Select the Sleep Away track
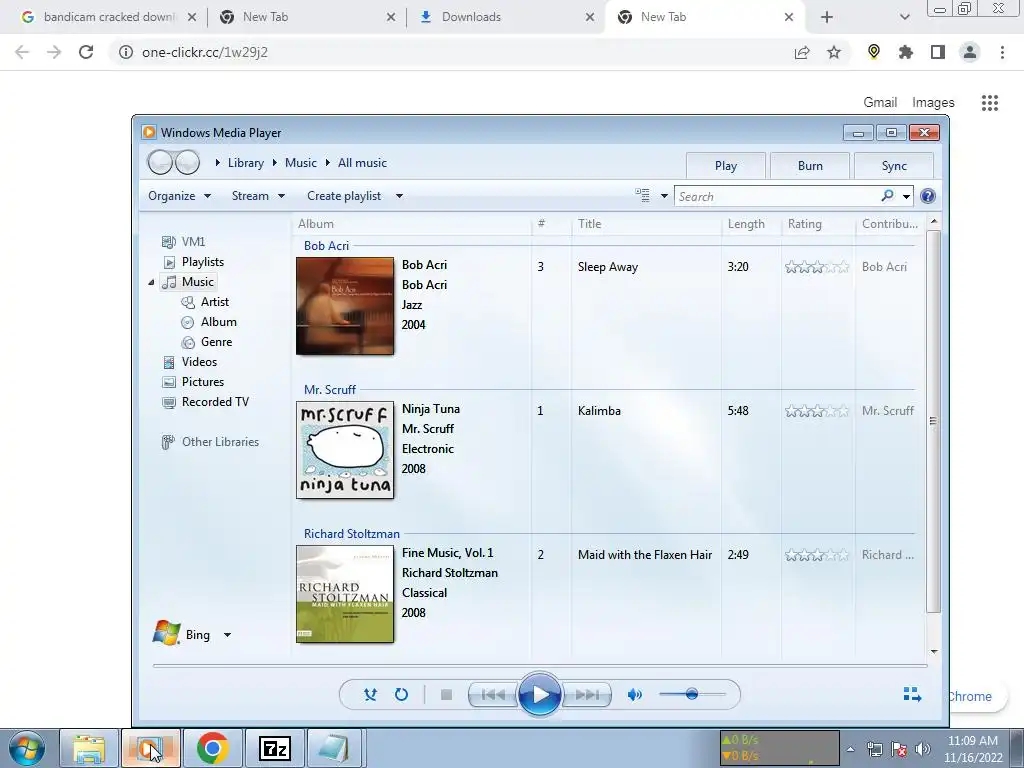Image resolution: width=1024 pixels, height=768 pixels. [608, 266]
